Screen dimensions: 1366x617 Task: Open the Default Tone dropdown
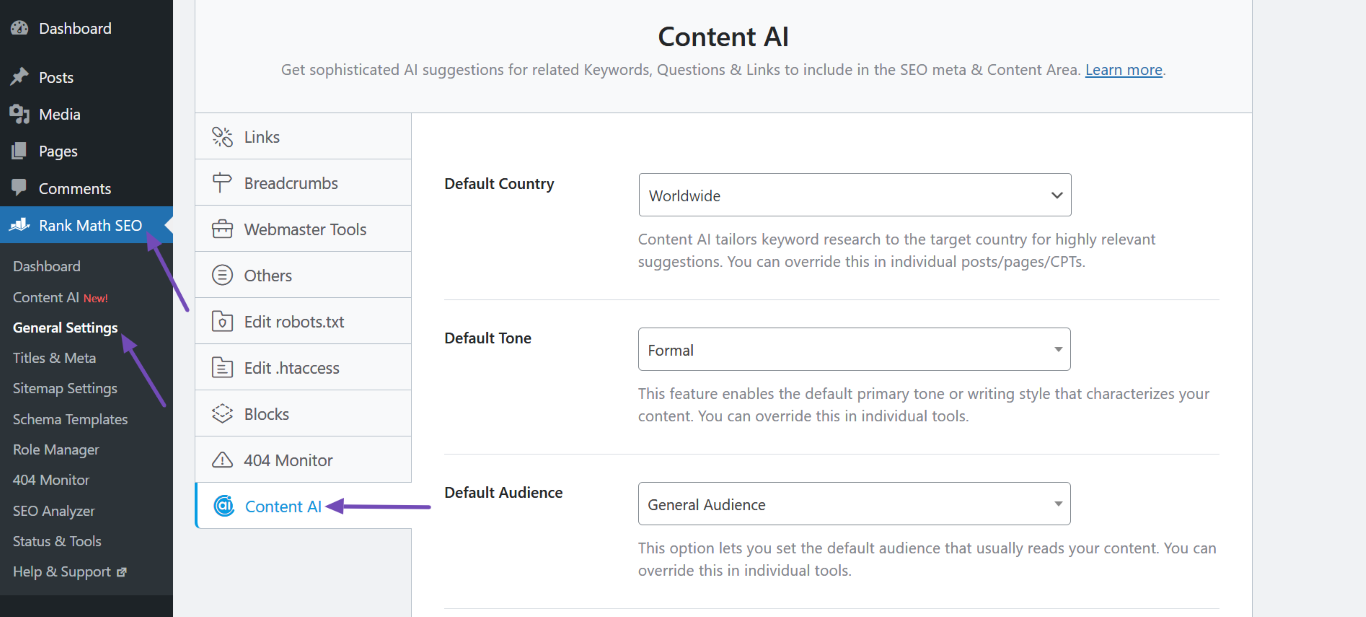click(x=854, y=350)
